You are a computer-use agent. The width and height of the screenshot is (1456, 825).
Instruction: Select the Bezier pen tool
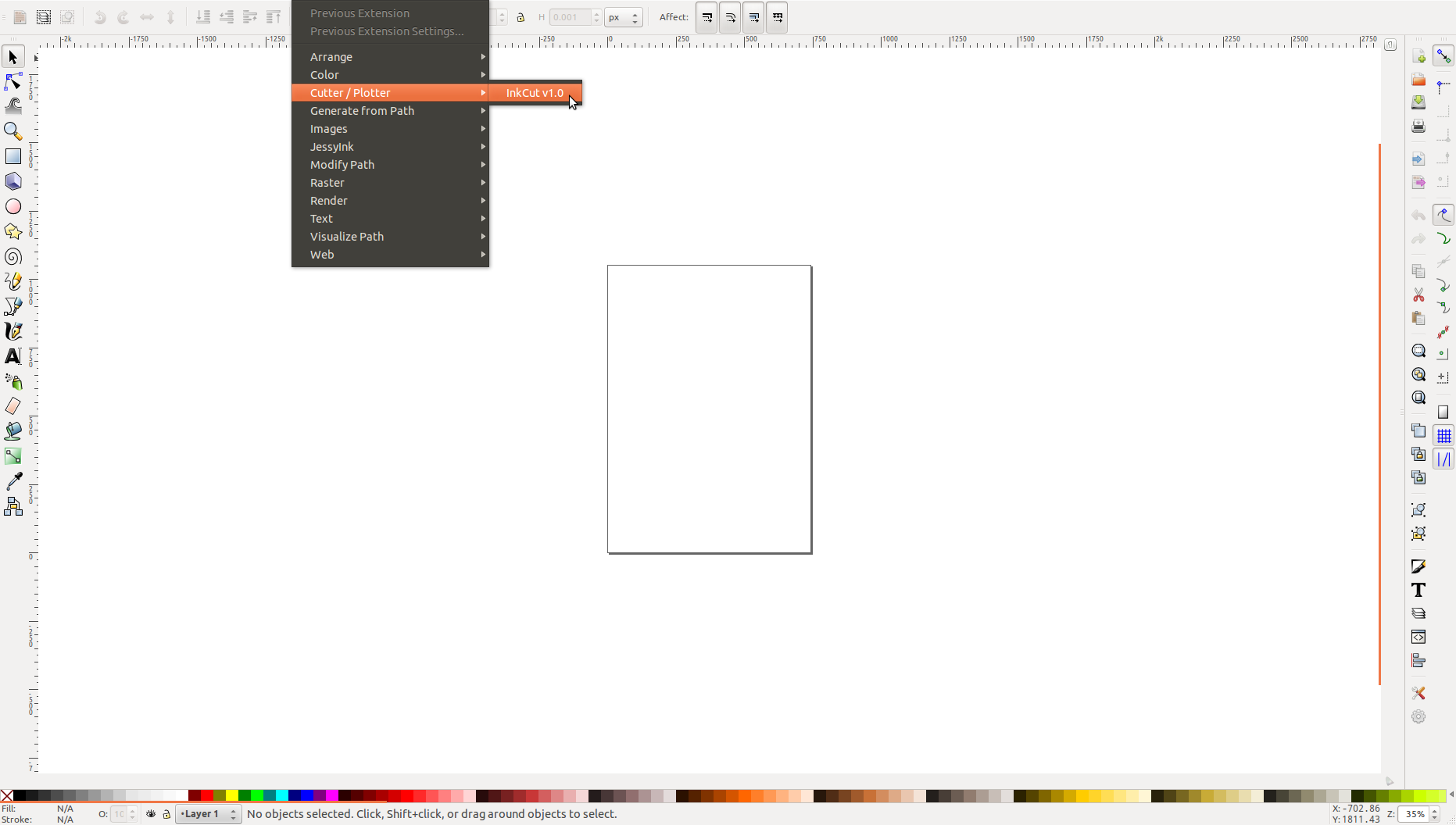(13, 306)
